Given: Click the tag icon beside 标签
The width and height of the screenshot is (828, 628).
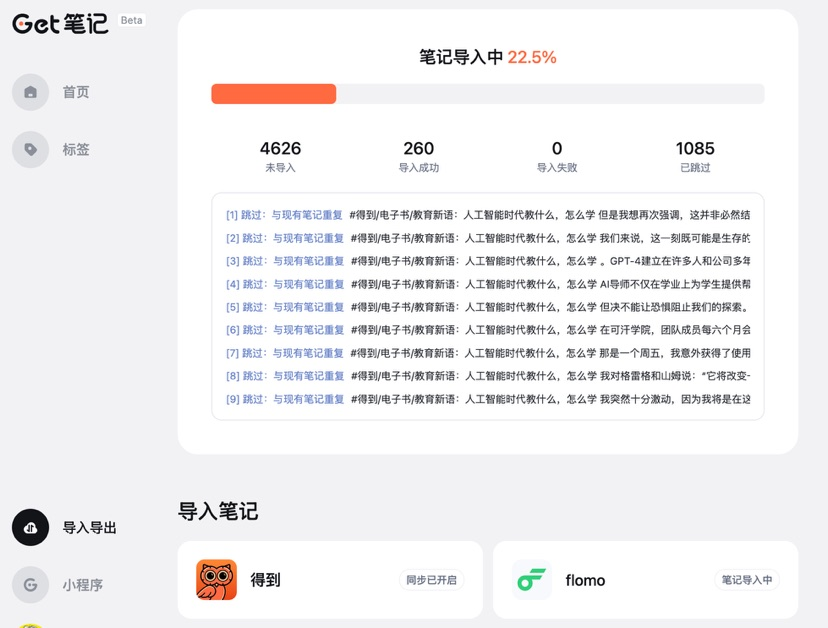Looking at the screenshot, I should tap(30, 150).
